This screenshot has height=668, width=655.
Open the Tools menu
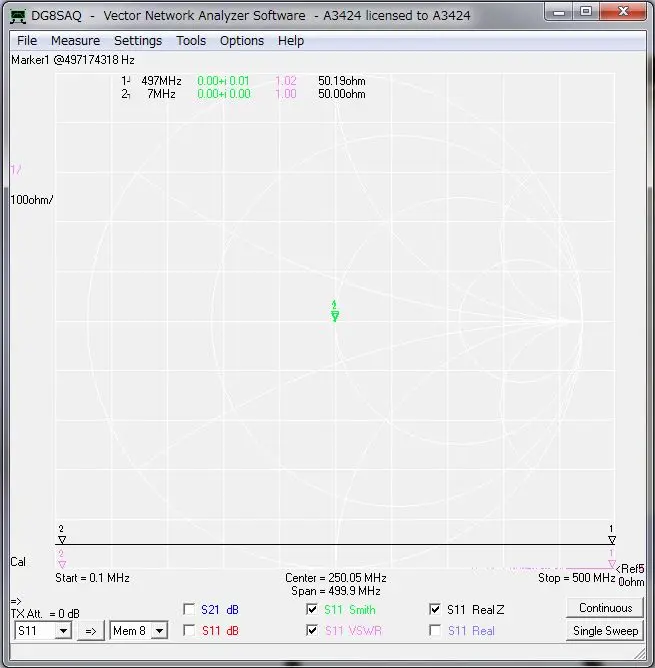(x=191, y=41)
